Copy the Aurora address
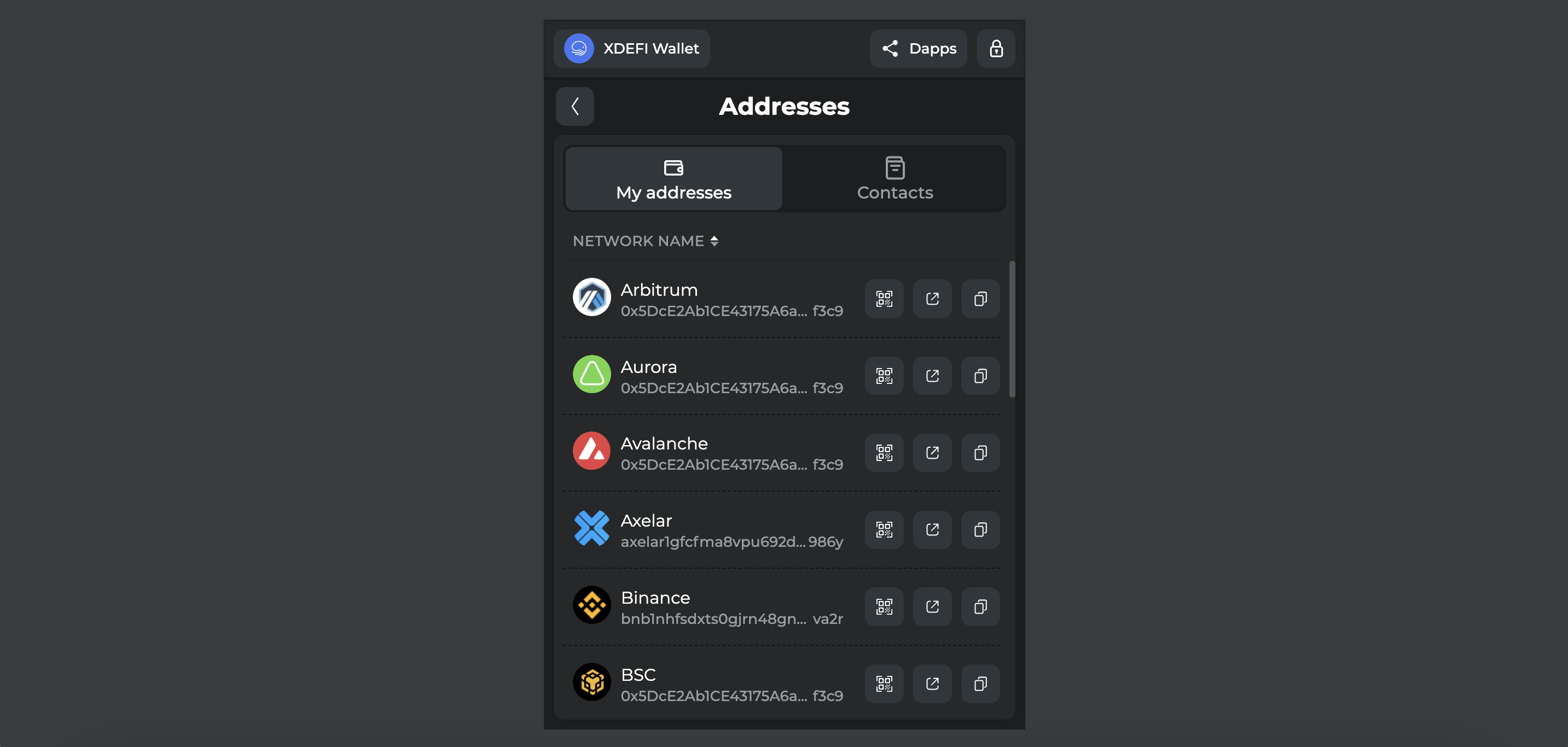 (x=980, y=376)
